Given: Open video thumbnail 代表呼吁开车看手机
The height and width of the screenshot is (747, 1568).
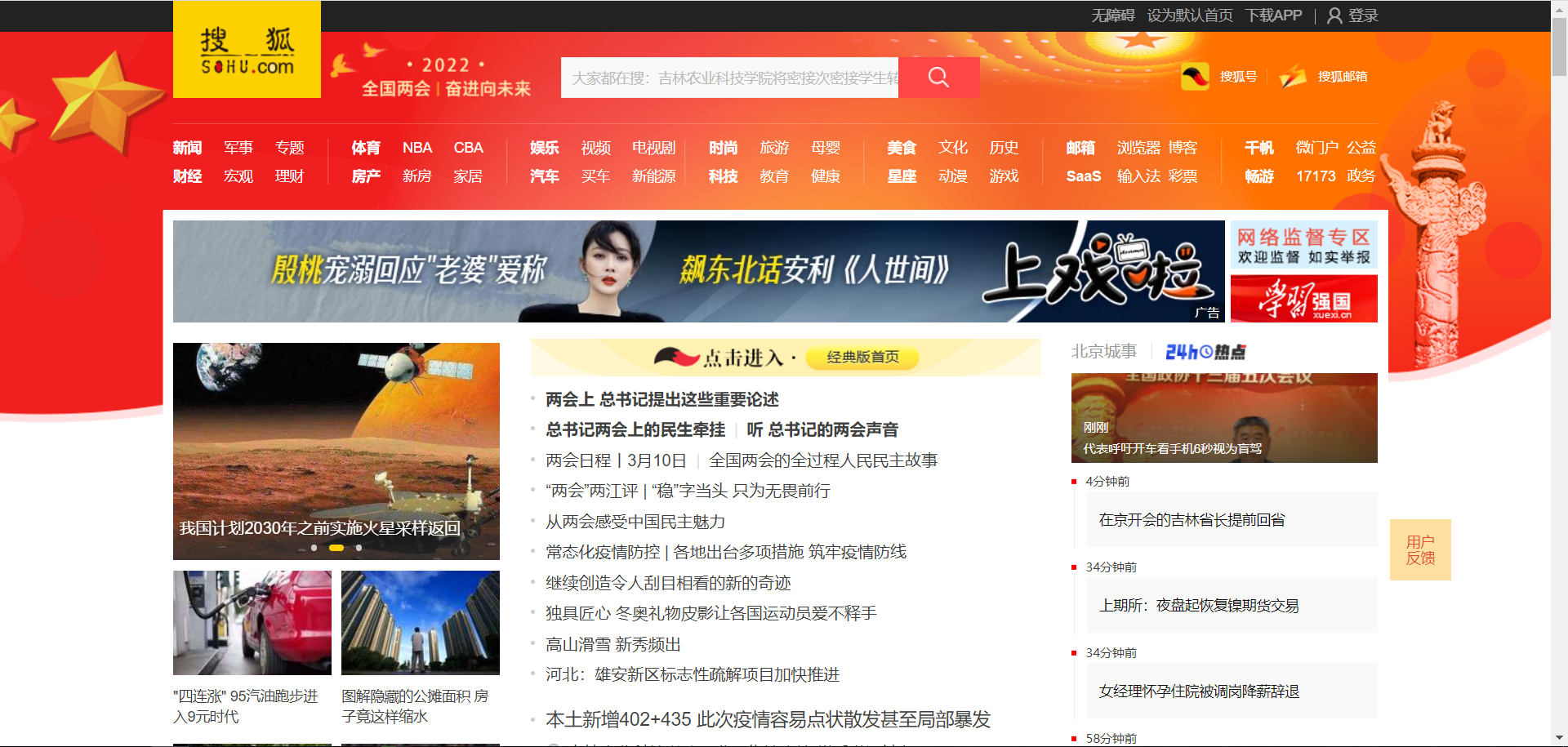Looking at the screenshot, I should pyautogui.click(x=1224, y=418).
